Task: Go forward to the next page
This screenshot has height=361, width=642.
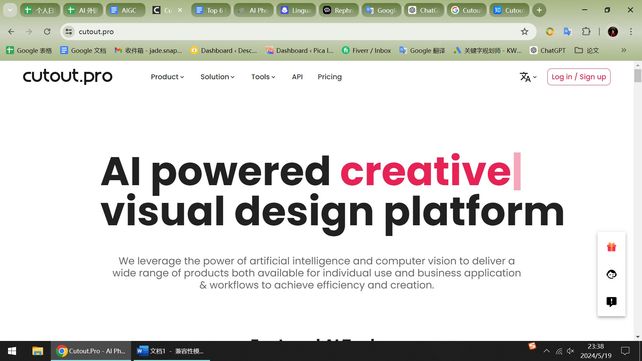Action: [x=29, y=32]
